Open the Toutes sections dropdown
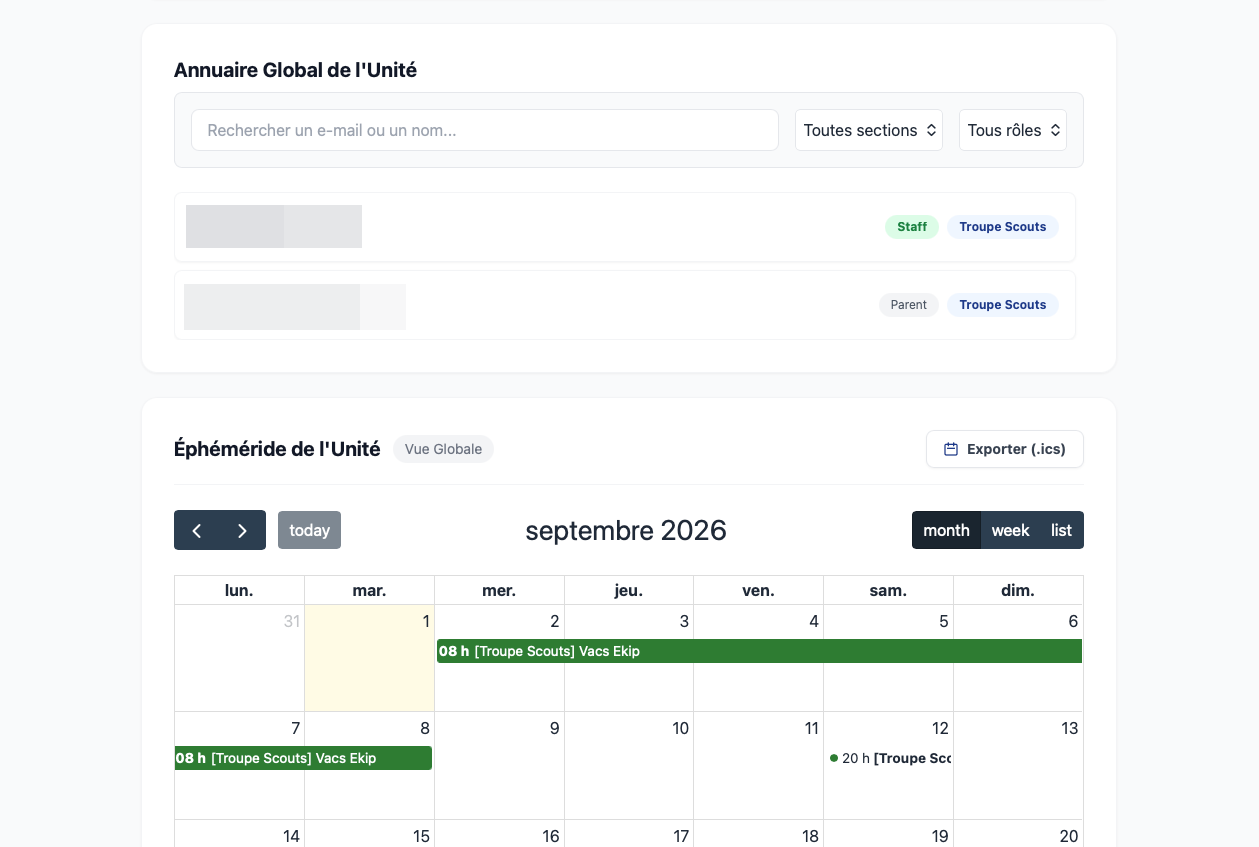1259x847 pixels. click(869, 130)
